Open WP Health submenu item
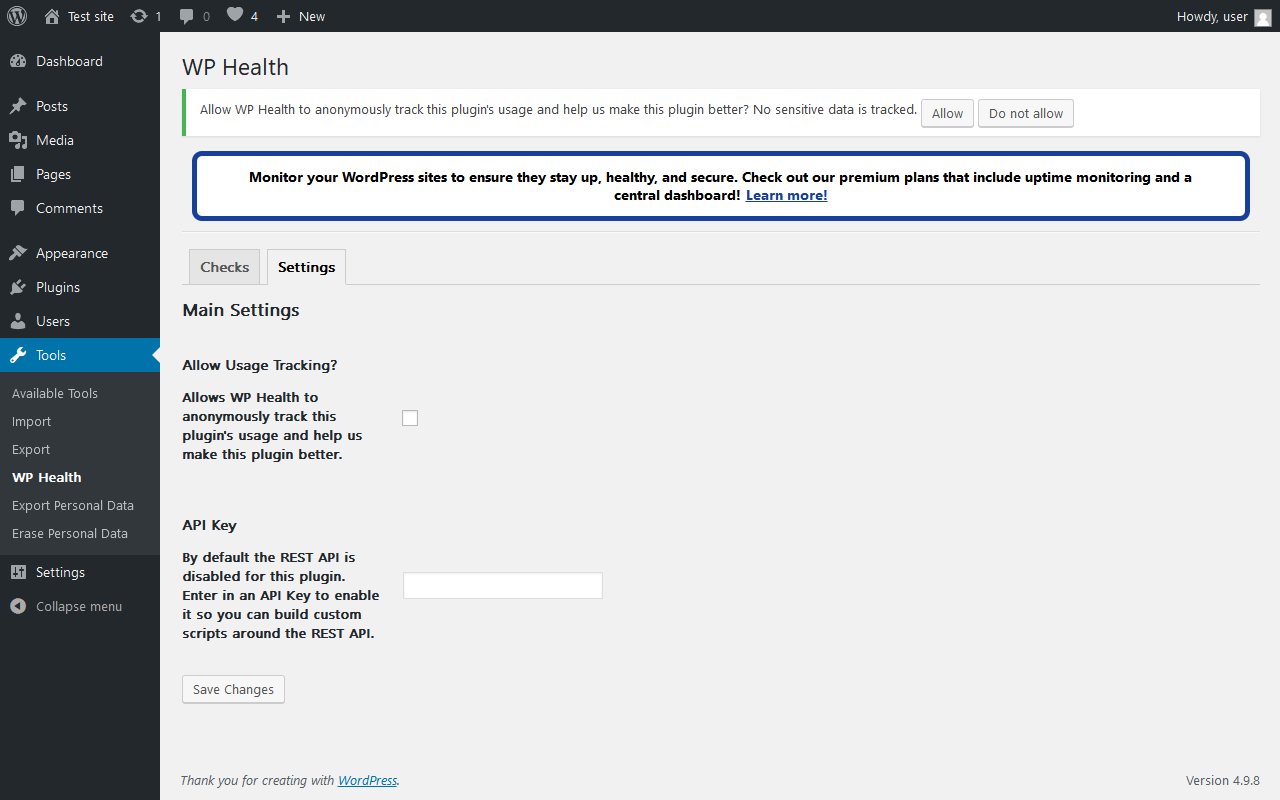Screen dimensions: 1280x800 pos(47,477)
